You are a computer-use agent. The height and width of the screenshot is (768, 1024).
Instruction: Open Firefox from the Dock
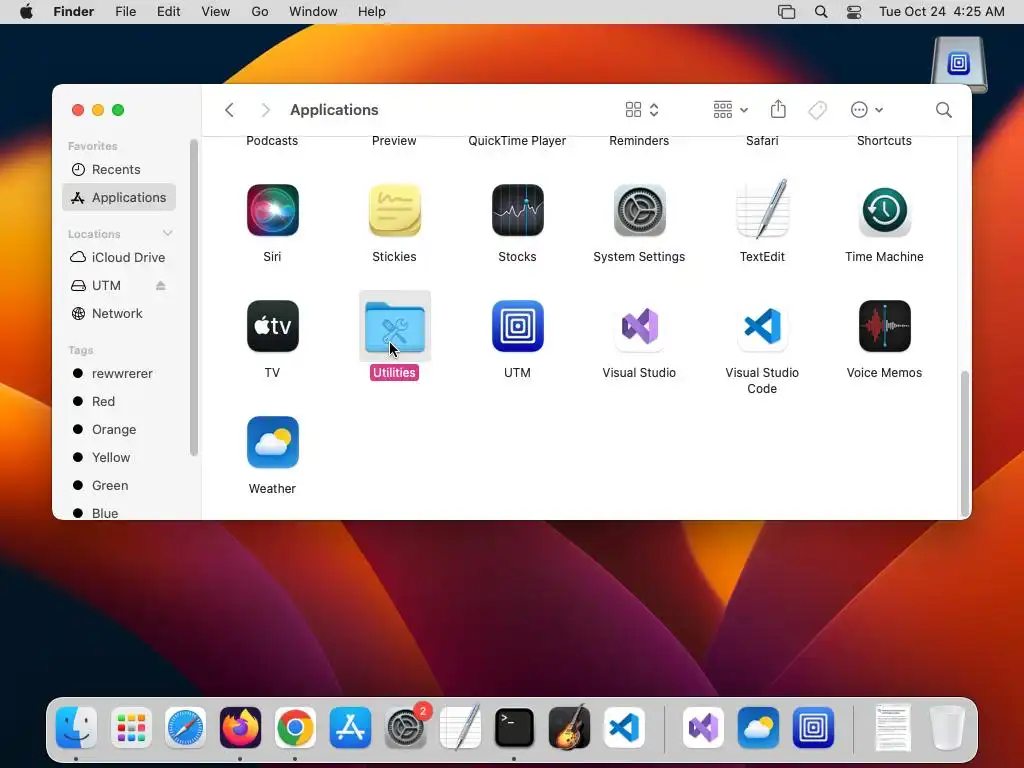[240, 728]
